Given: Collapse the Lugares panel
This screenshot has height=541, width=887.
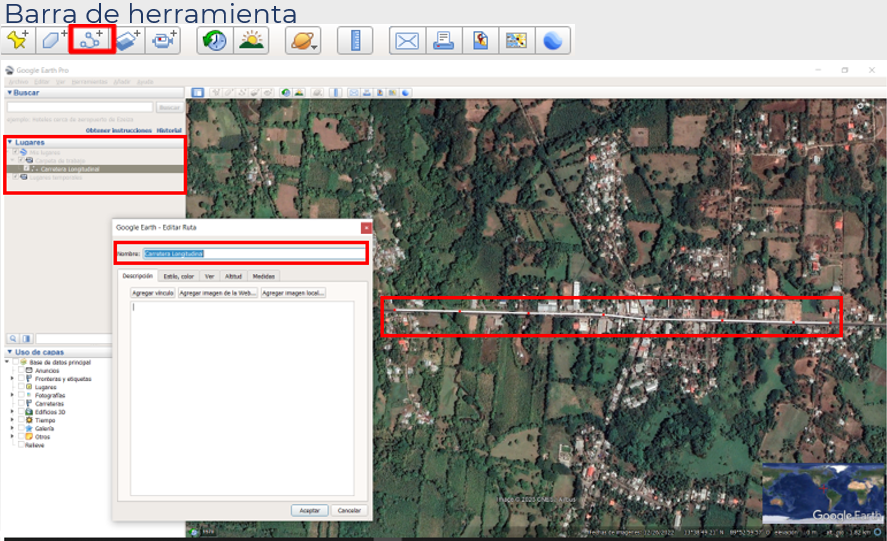Looking at the screenshot, I should pos(10,142).
